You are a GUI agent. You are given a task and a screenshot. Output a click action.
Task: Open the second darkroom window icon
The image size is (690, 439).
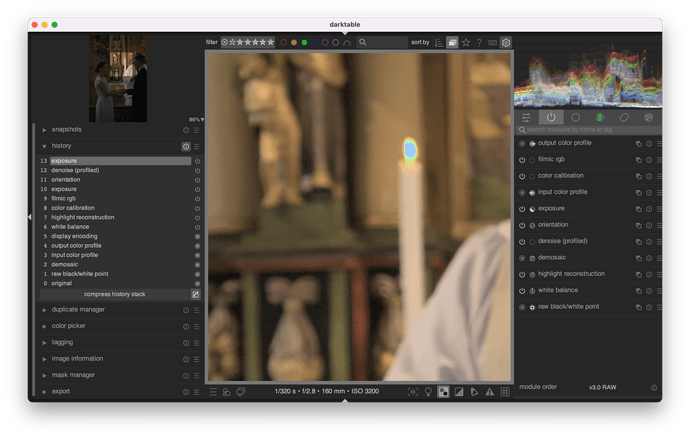(241, 392)
